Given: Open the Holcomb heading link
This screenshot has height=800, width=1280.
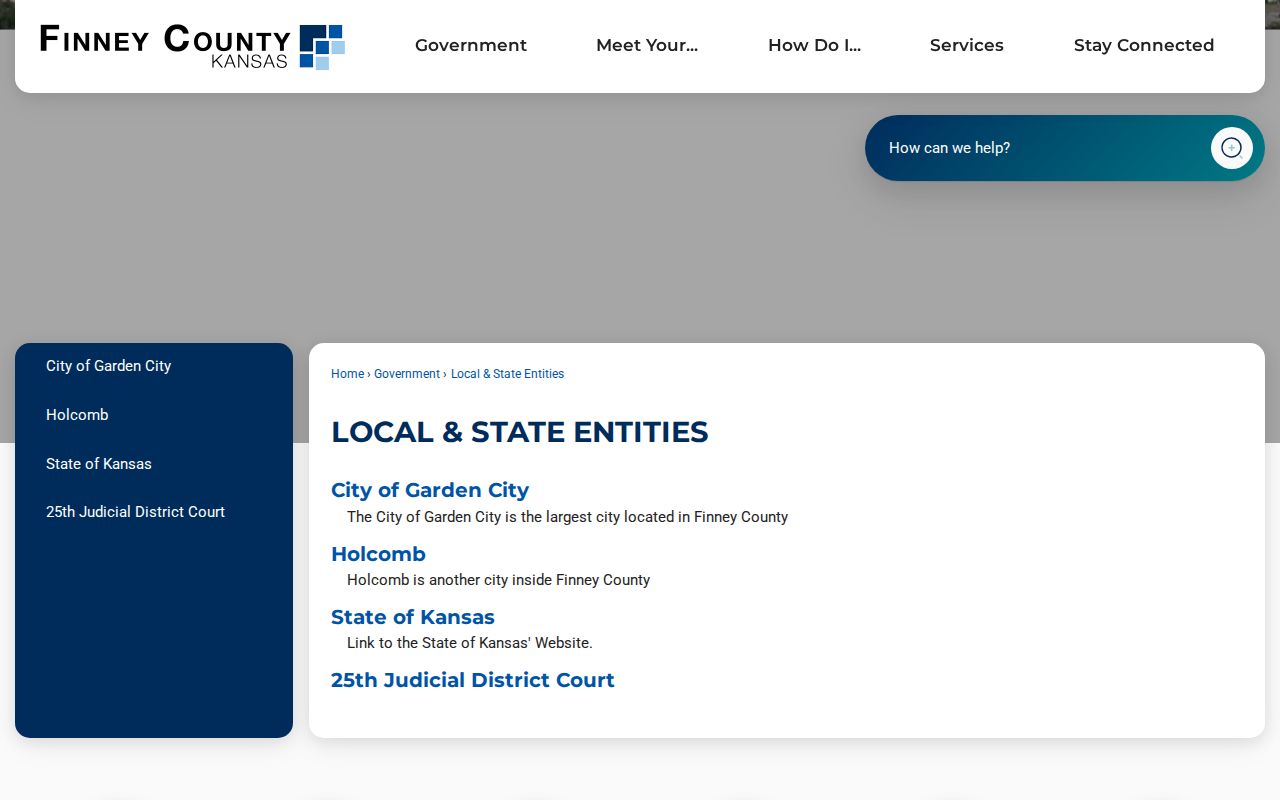Looking at the screenshot, I should click(378, 554).
